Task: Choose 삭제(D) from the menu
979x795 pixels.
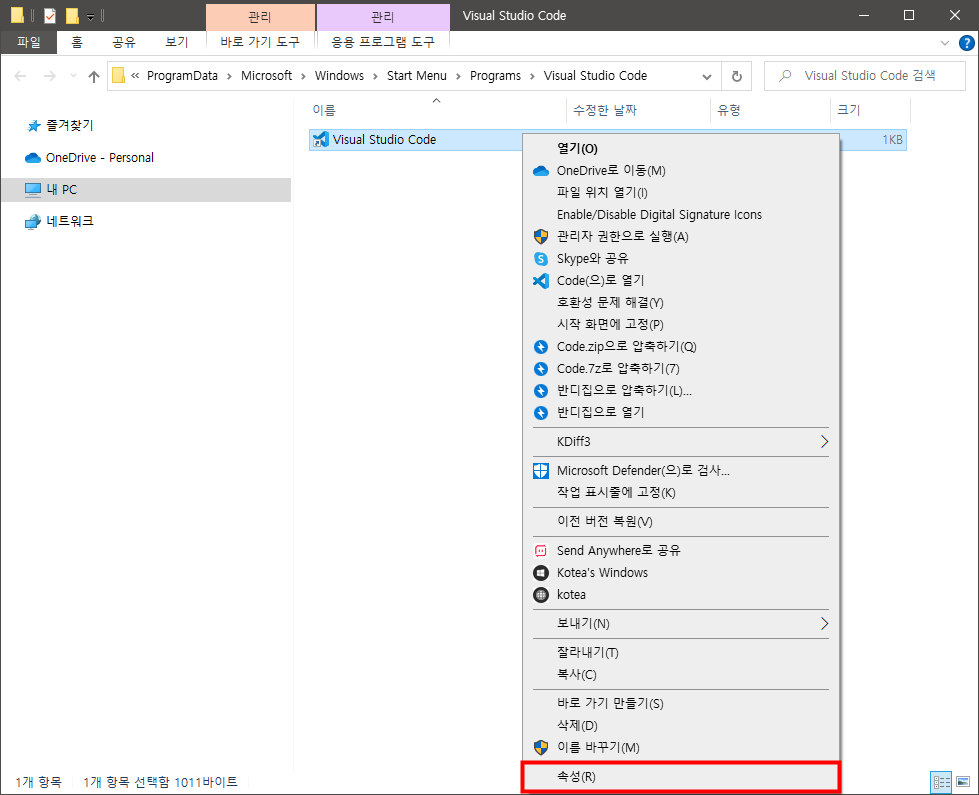Action: pyautogui.click(x=681, y=726)
